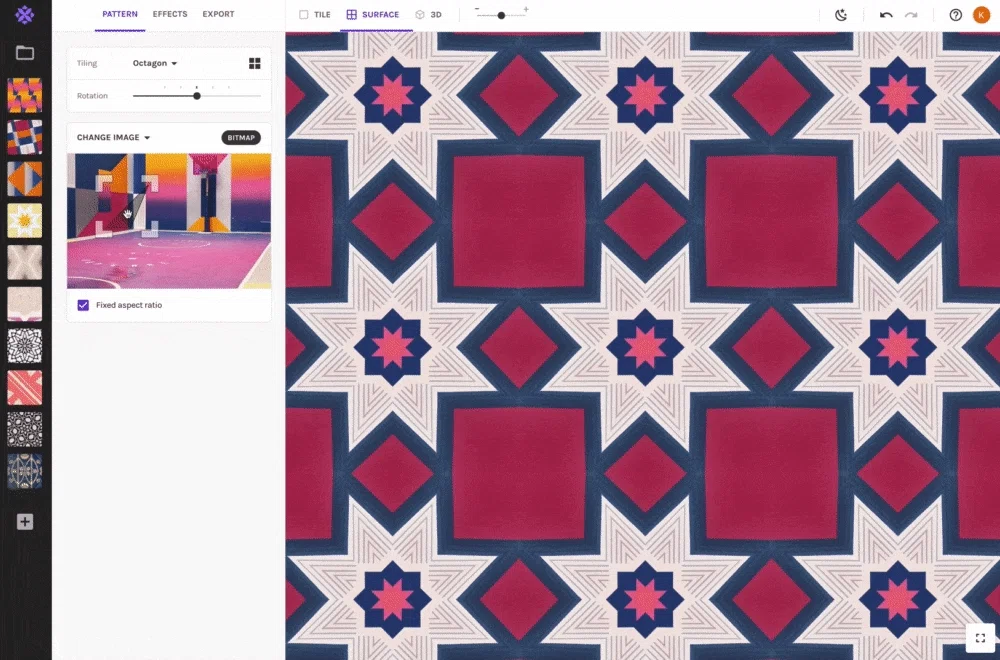The height and width of the screenshot is (660, 1000).
Task: Click the purple app logo icon
Action: 24,15
